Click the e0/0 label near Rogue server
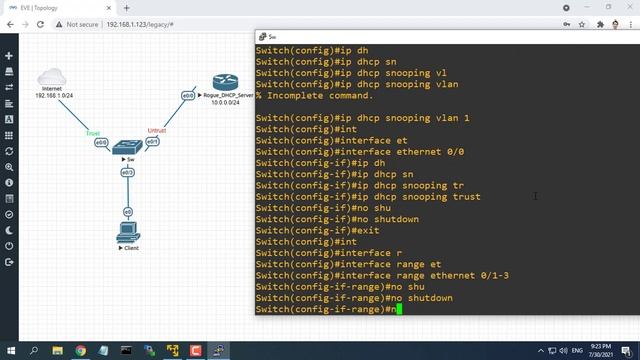 (188, 96)
